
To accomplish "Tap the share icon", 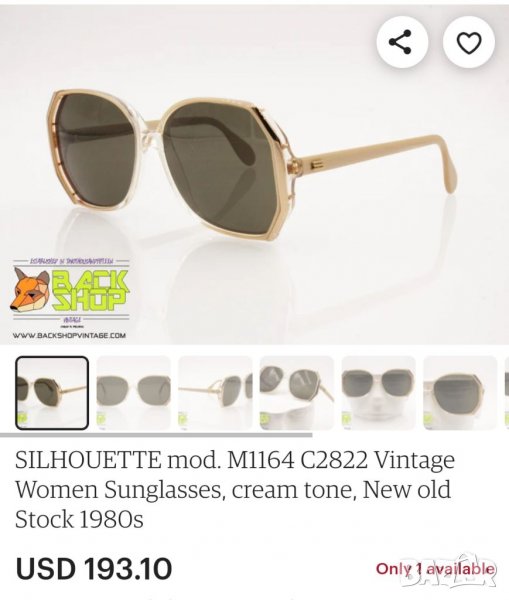I will (x=401, y=42).
